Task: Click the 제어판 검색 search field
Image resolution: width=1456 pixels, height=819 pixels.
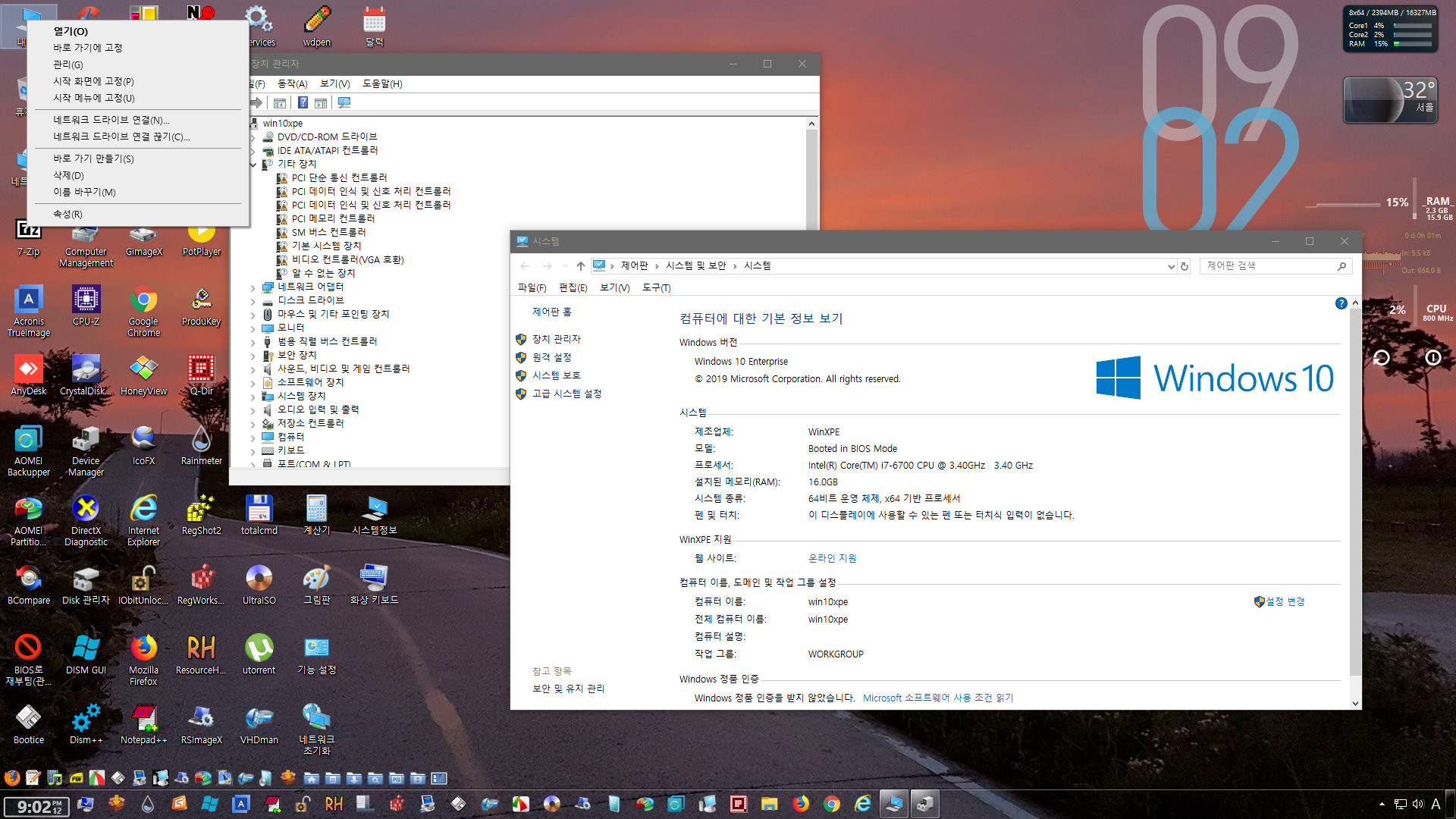Action: (1276, 266)
